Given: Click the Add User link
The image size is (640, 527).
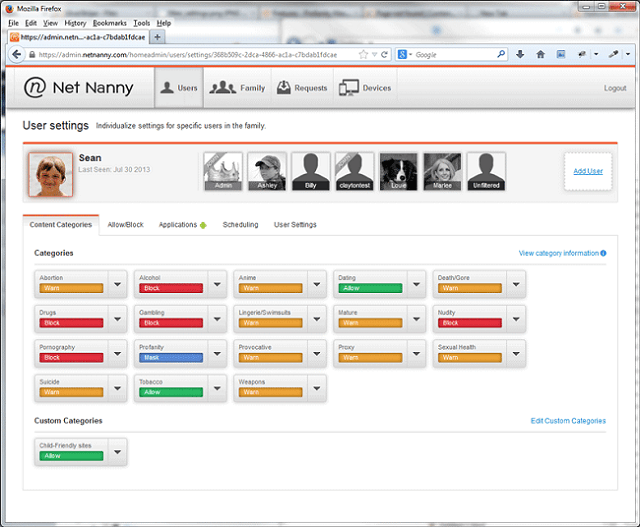Looking at the screenshot, I should pos(587,172).
